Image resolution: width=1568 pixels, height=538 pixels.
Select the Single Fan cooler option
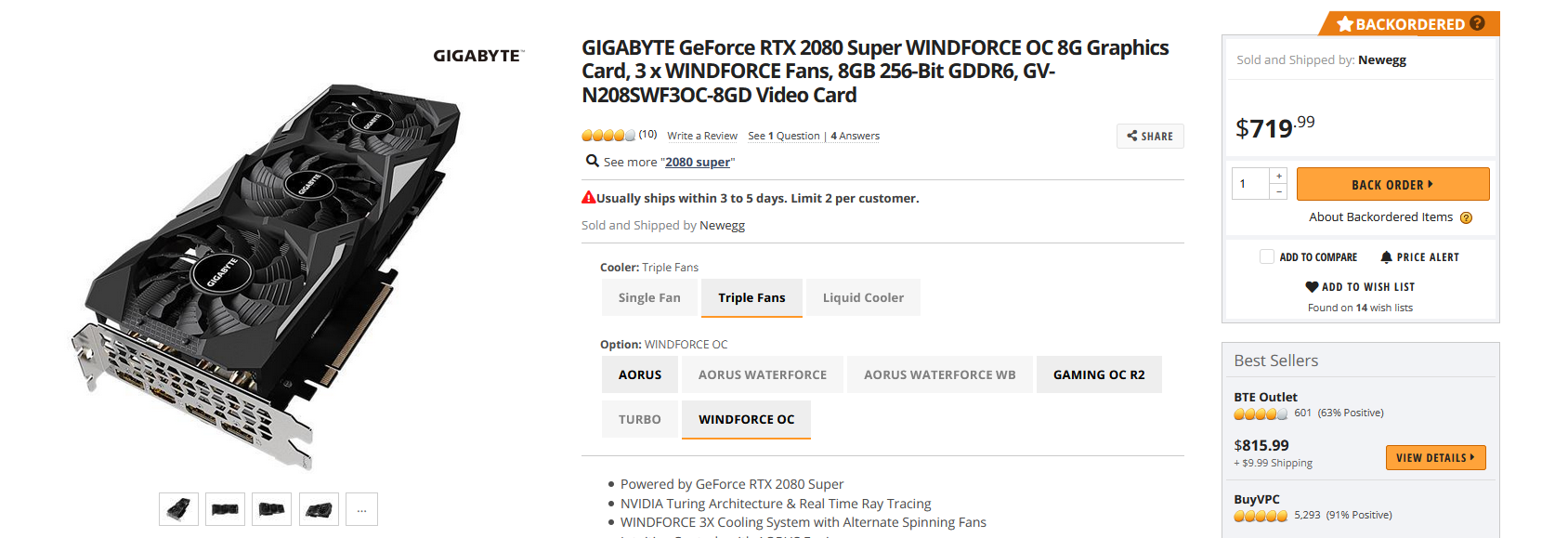(649, 298)
